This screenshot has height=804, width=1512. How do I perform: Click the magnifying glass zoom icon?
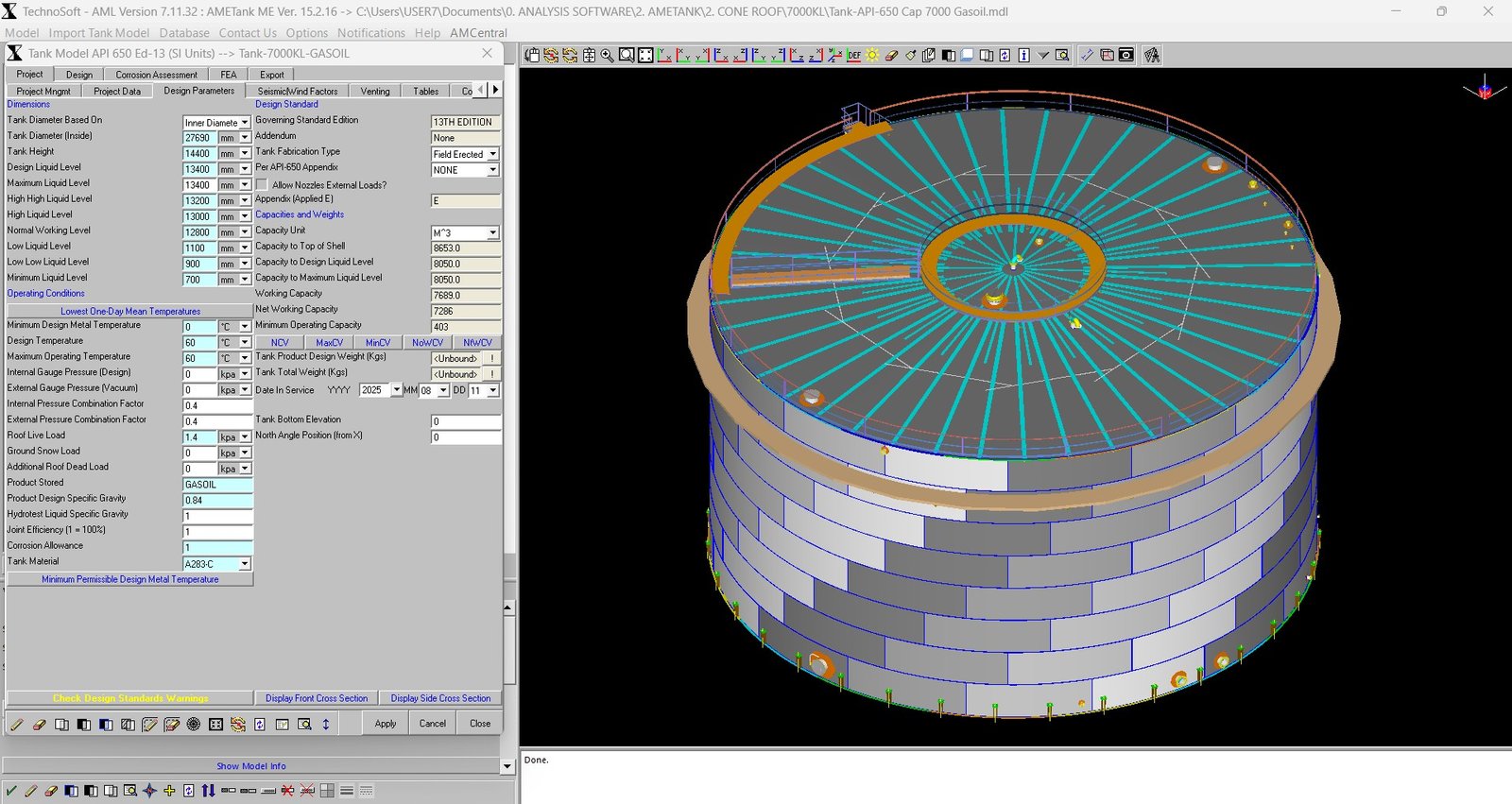(x=608, y=56)
